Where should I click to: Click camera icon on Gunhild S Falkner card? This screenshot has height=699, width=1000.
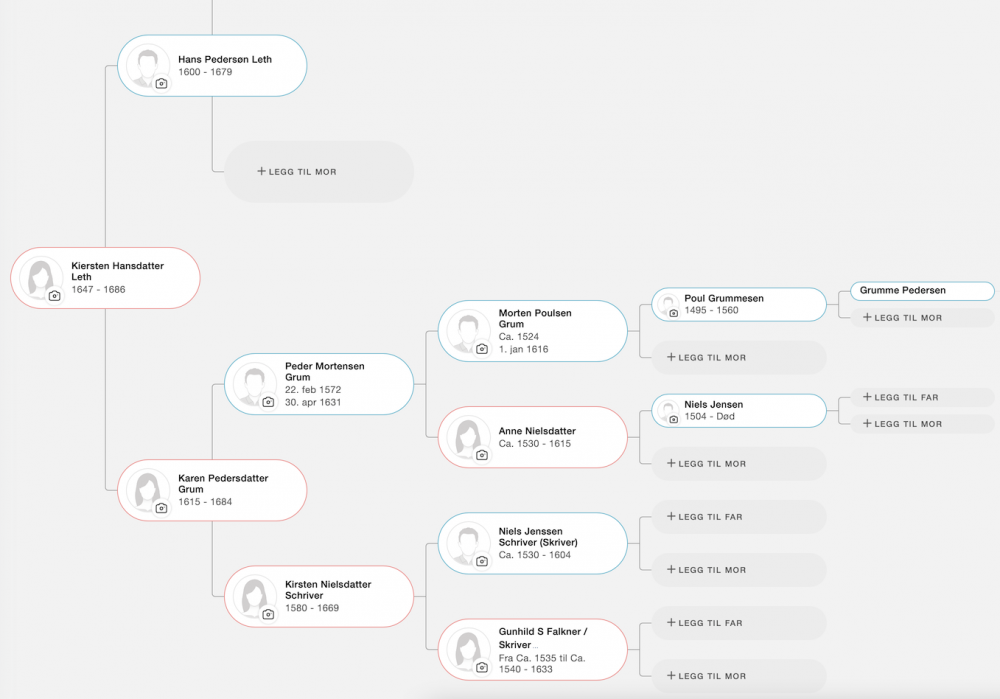coord(482,667)
